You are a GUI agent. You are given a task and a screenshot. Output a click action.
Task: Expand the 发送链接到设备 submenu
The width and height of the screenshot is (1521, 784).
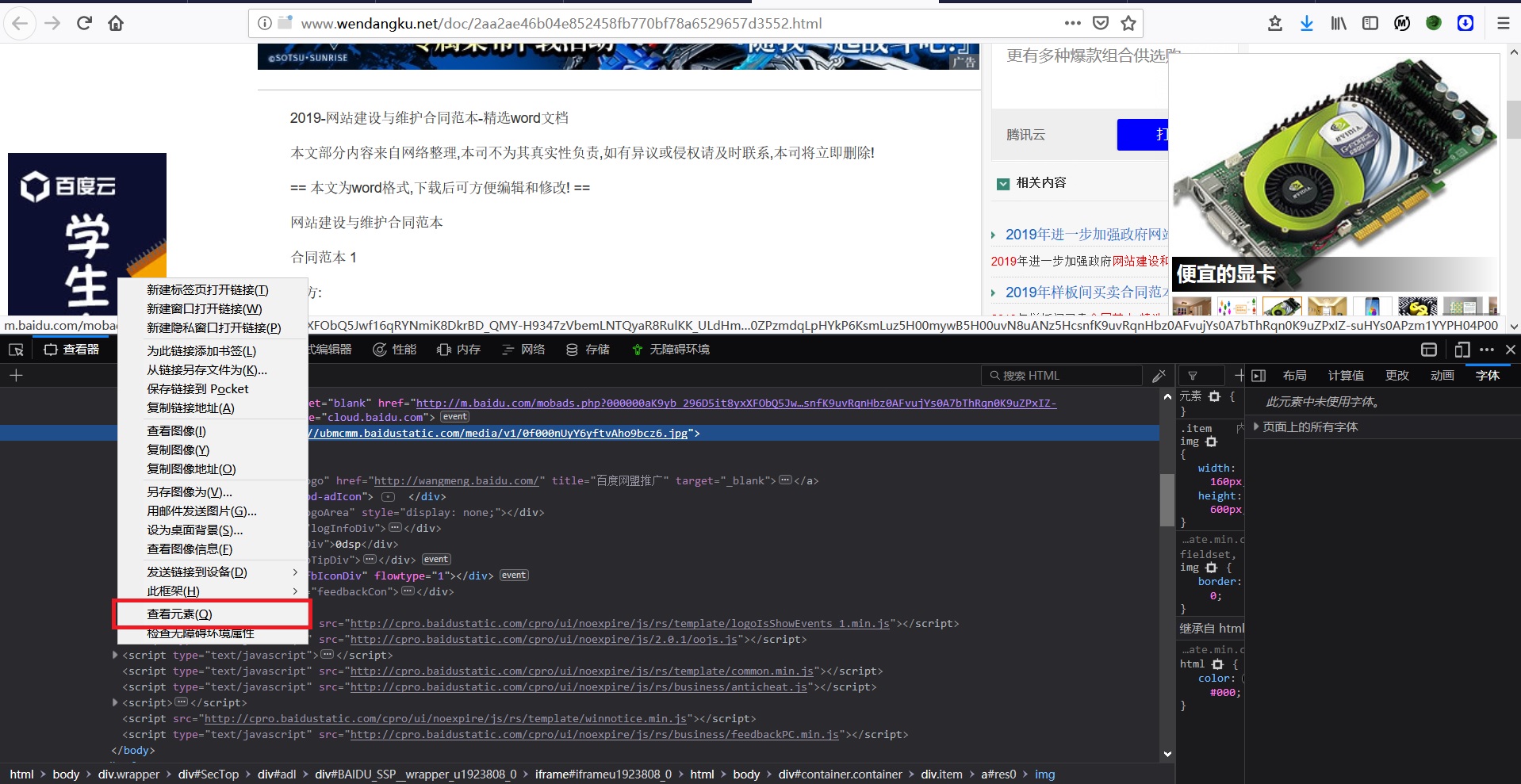(213, 572)
